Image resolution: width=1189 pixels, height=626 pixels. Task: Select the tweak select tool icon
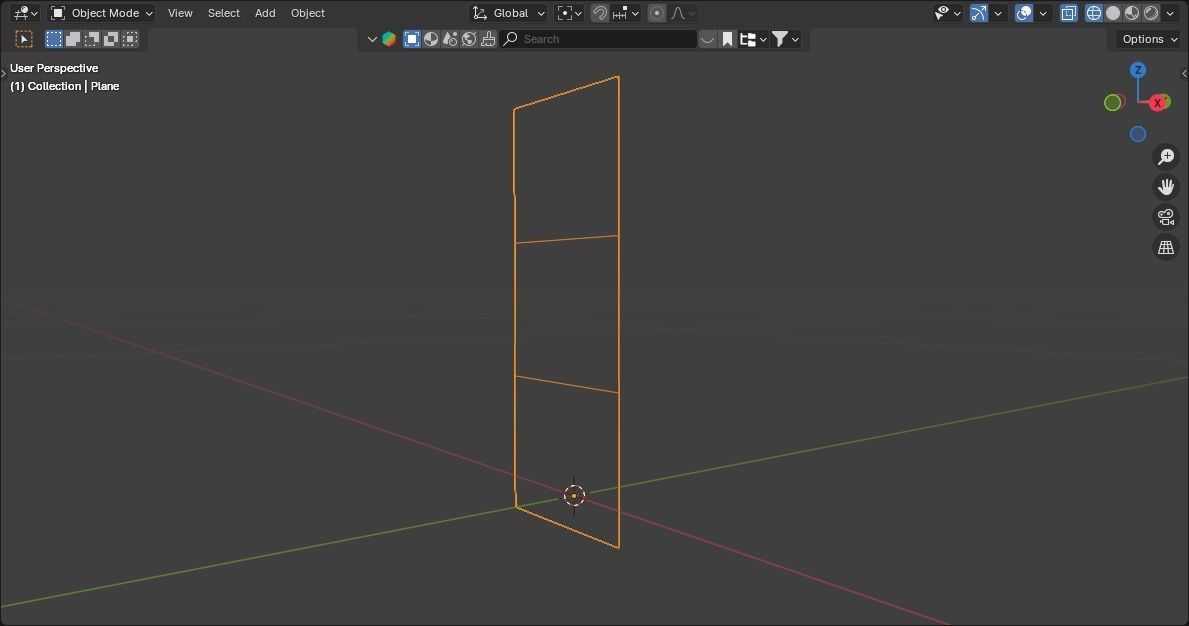(24, 39)
